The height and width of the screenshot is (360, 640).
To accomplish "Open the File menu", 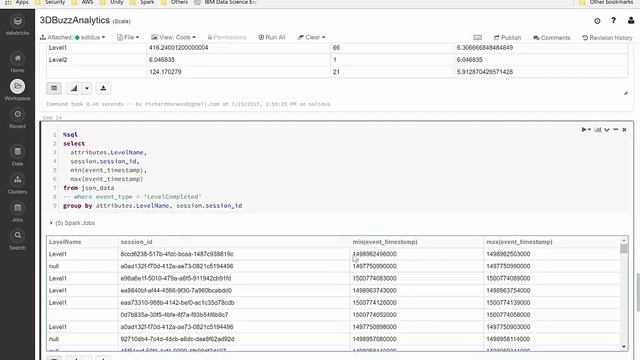I will pyautogui.click(x=128, y=38).
